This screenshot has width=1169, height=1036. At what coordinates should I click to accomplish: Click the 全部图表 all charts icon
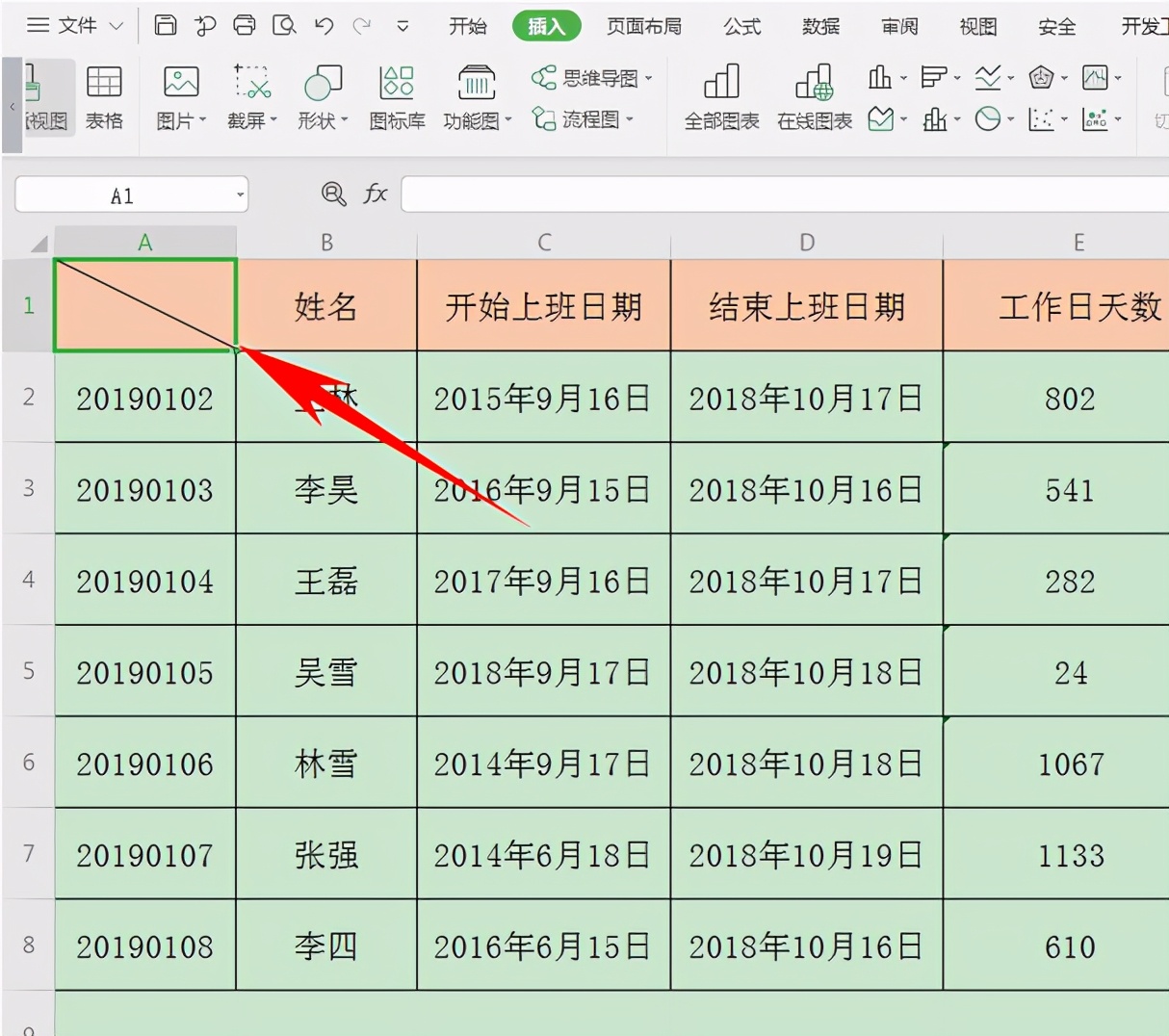coord(721,98)
